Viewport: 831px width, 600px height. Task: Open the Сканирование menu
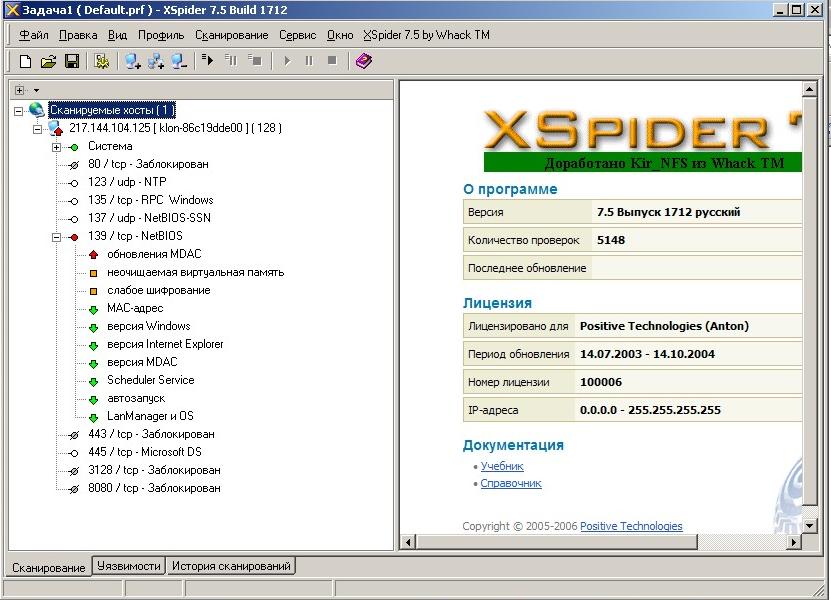232,35
